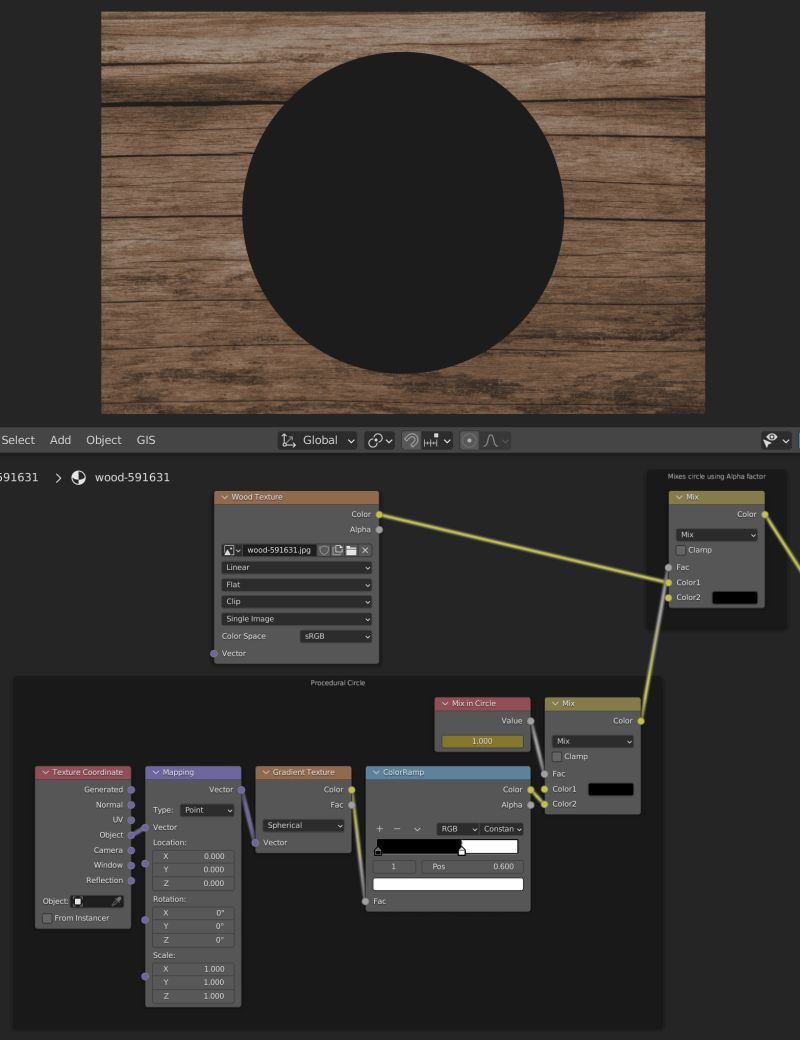Viewport: 800px width, 1040px height.
Task: Collapse the Mapping node header chevron
Action: (x=155, y=772)
